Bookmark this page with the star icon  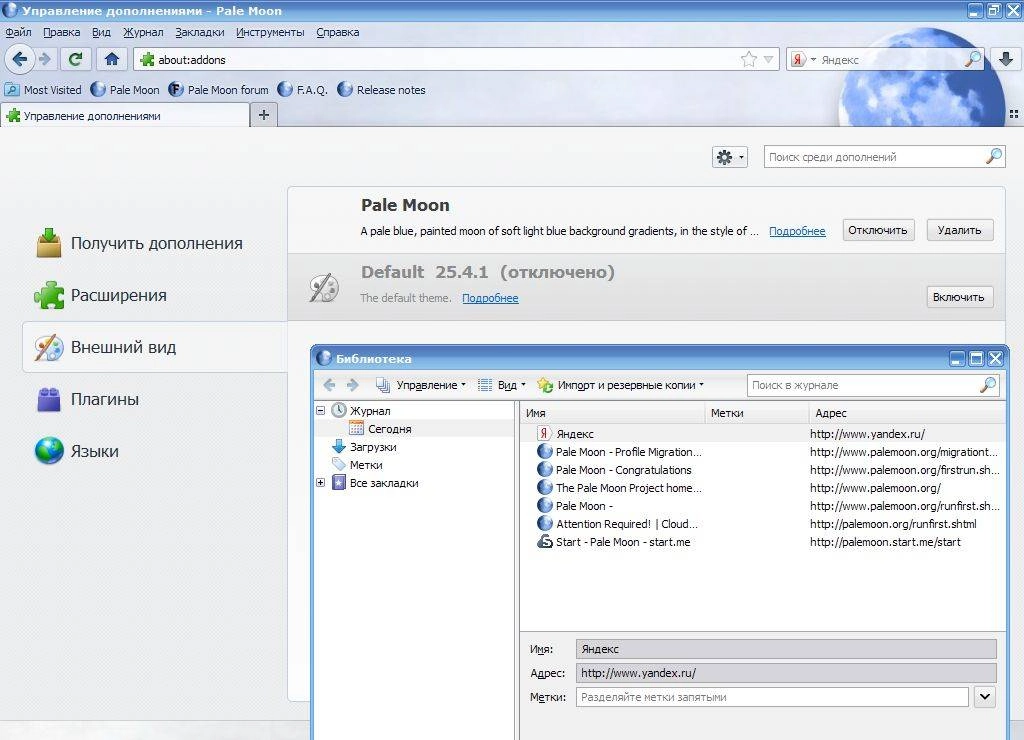tap(748, 59)
